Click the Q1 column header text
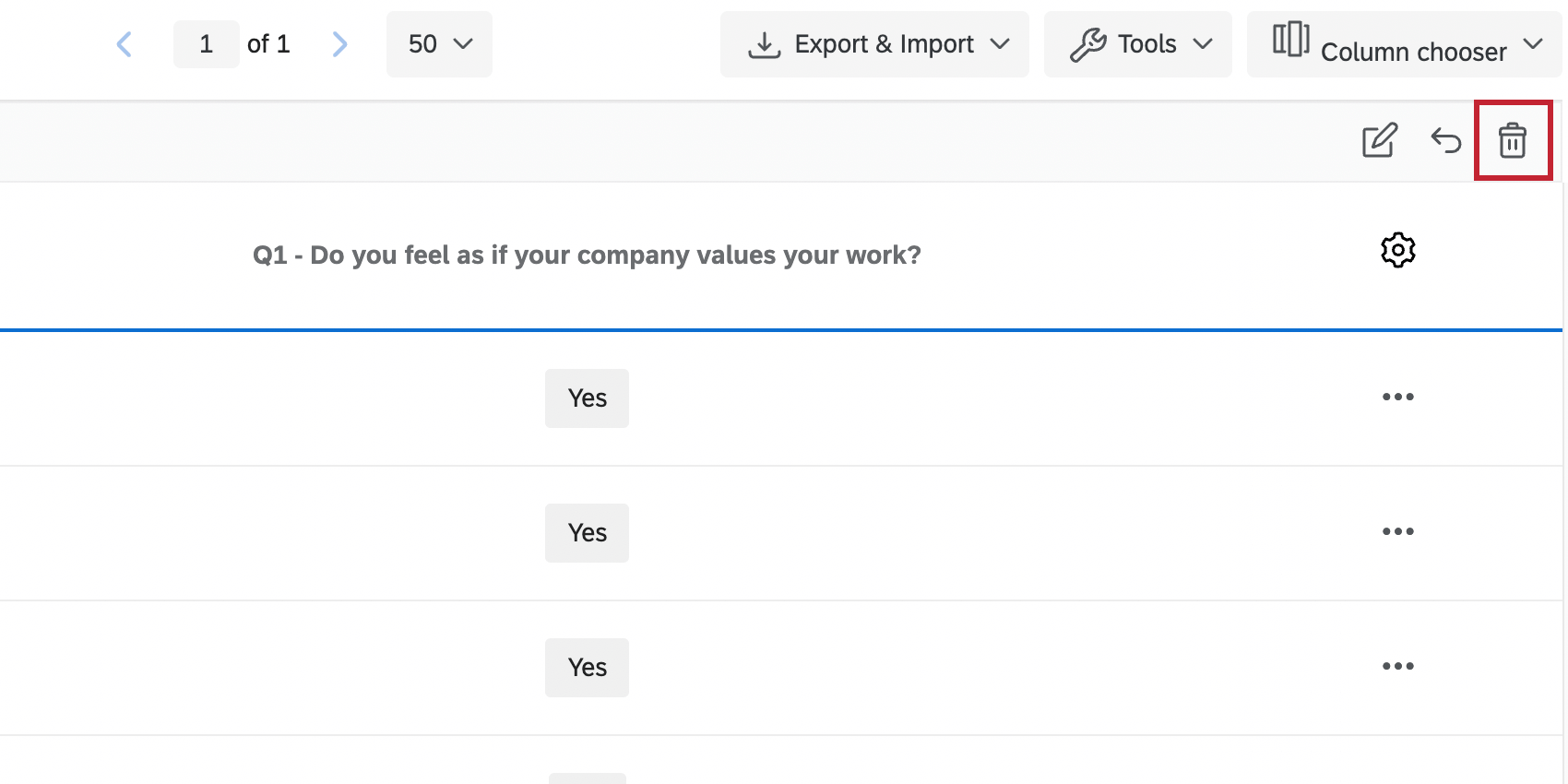 click(x=587, y=255)
